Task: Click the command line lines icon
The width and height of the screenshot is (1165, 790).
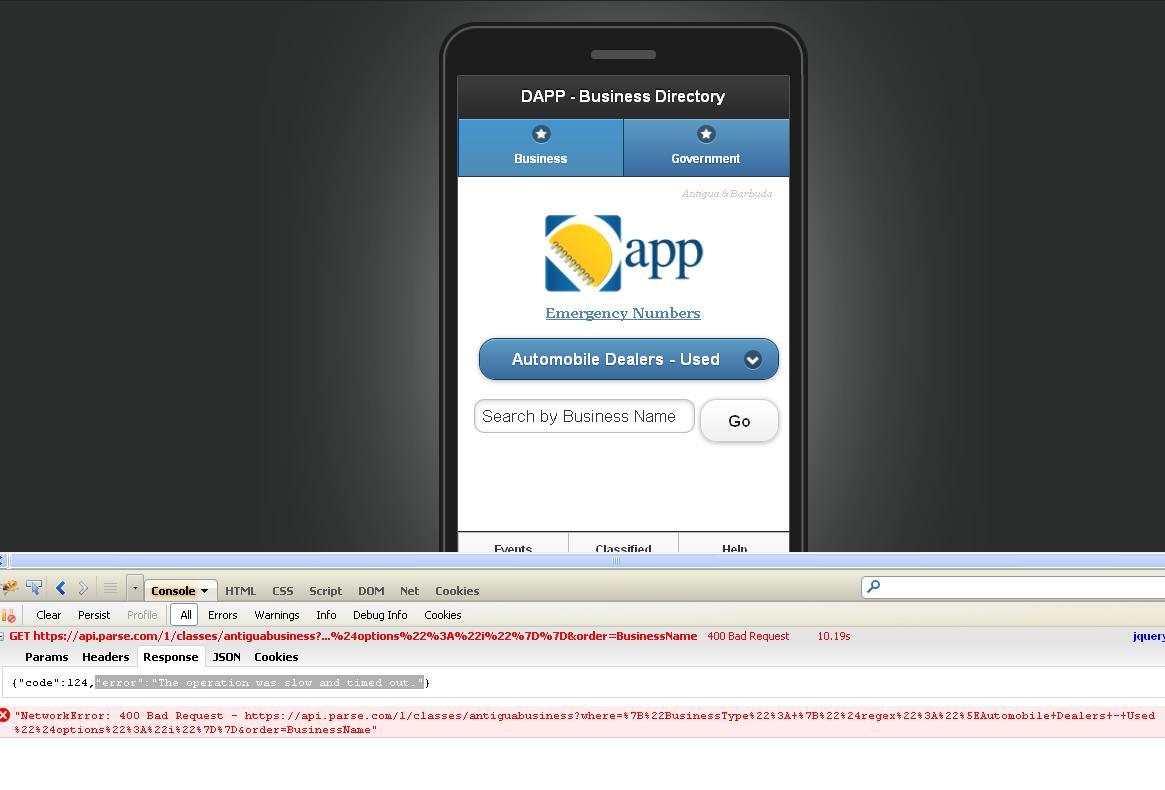Action: click(x=110, y=589)
